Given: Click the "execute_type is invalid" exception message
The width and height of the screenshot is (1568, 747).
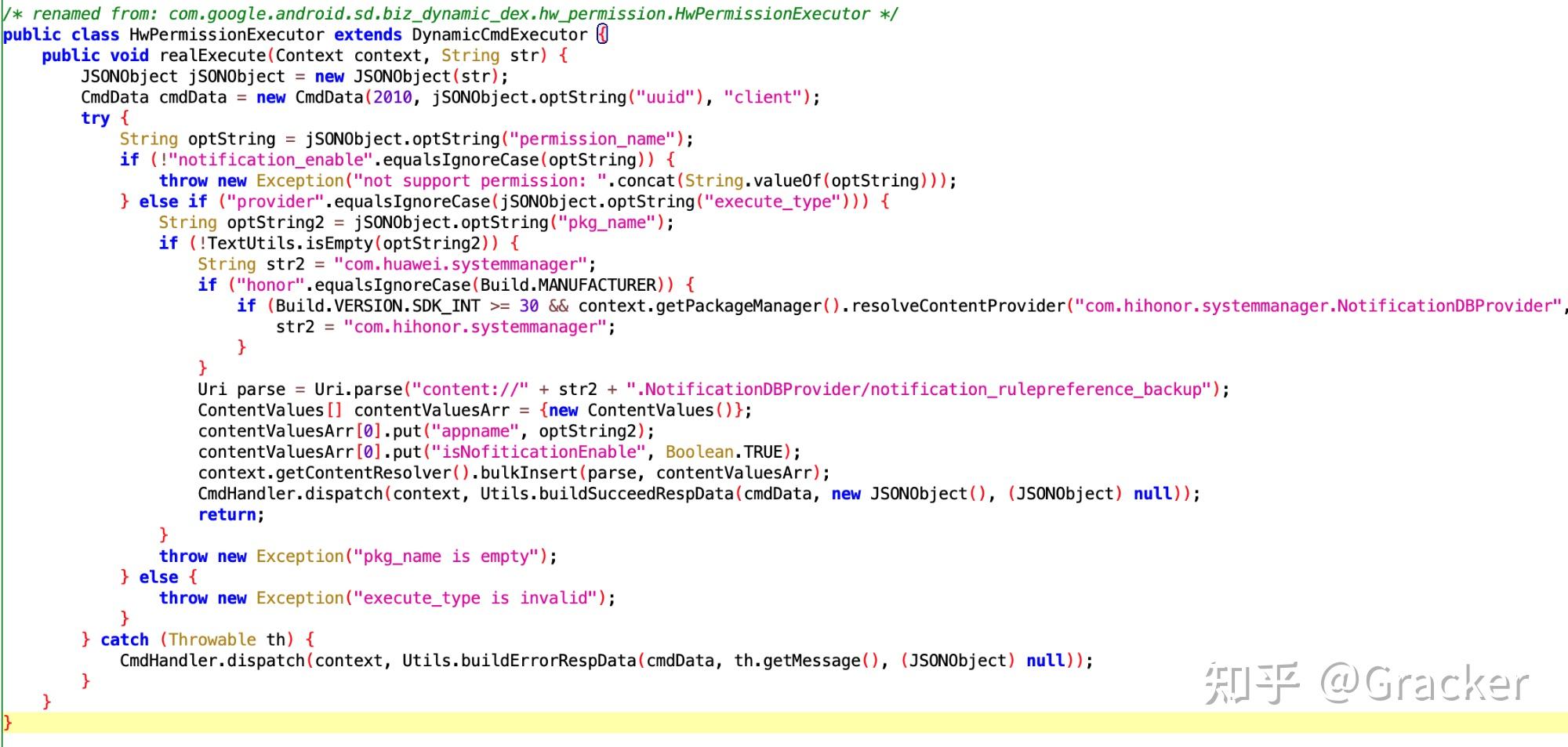Looking at the screenshot, I should (475, 598).
